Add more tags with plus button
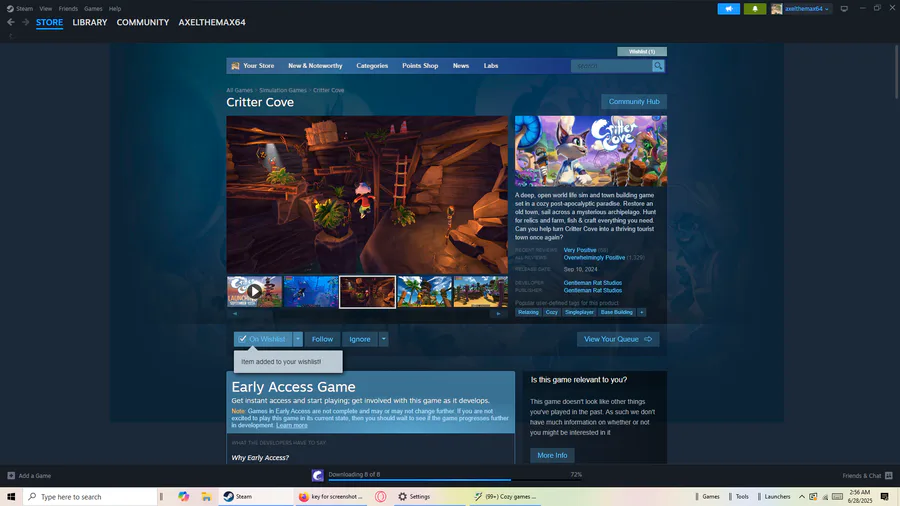This screenshot has width=900, height=506. pyautogui.click(x=642, y=312)
